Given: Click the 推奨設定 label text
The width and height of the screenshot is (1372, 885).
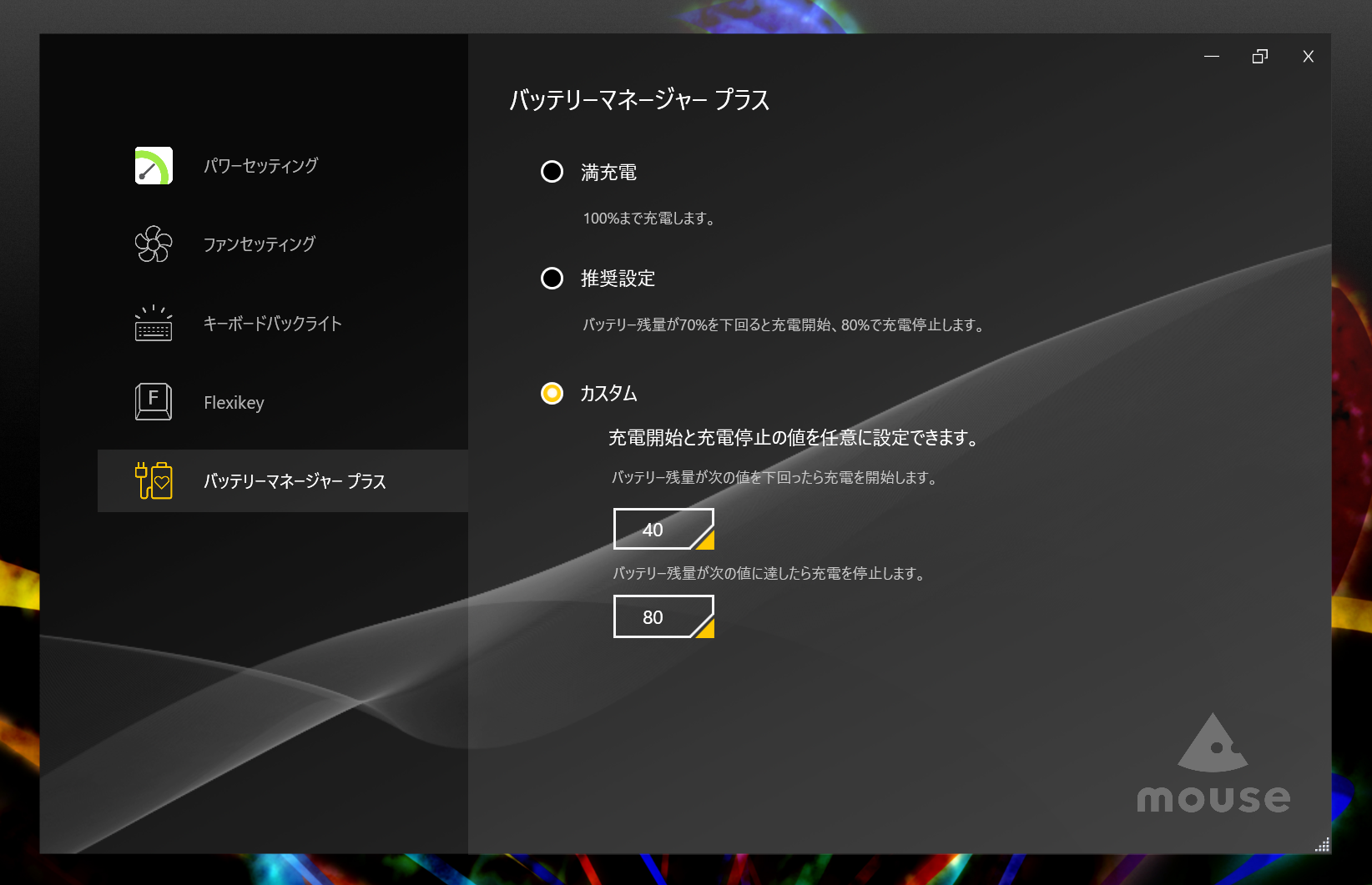Looking at the screenshot, I should [618, 278].
